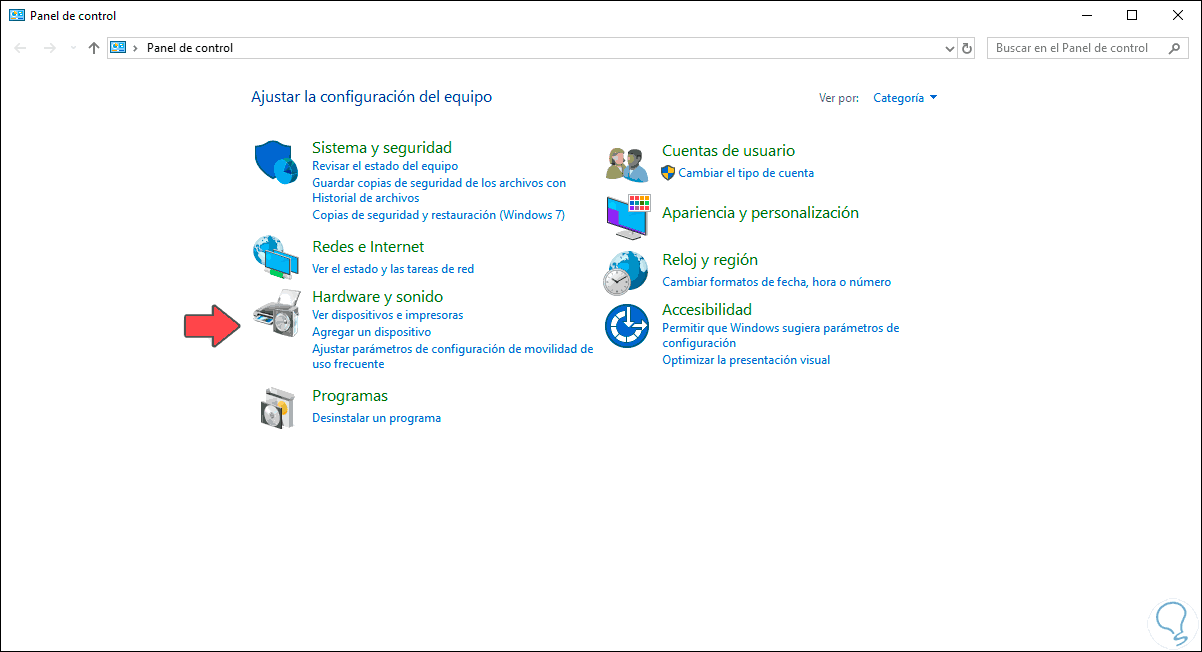The width and height of the screenshot is (1202, 652).
Task: Click the Back navigation arrow
Action: coord(21,48)
